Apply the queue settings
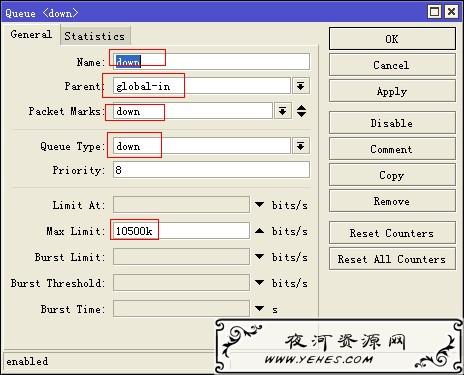The image size is (464, 375). click(x=392, y=91)
